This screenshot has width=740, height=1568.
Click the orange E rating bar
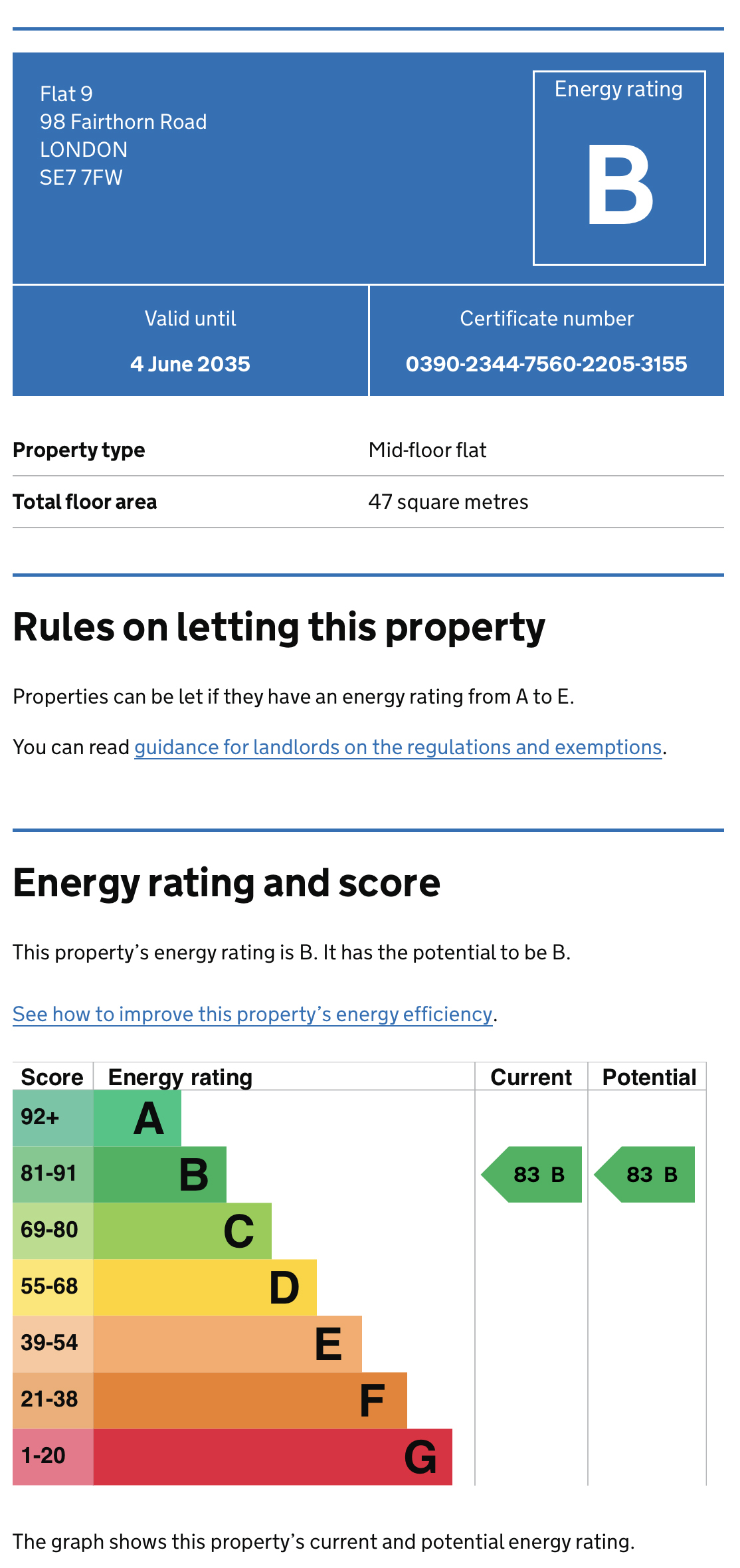click(228, 1344)
